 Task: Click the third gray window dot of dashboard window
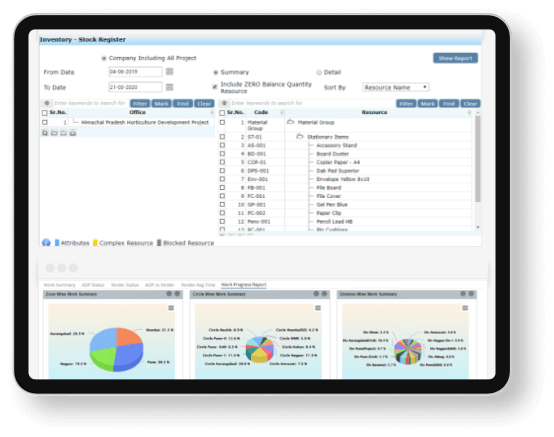[x=73, y=268]
